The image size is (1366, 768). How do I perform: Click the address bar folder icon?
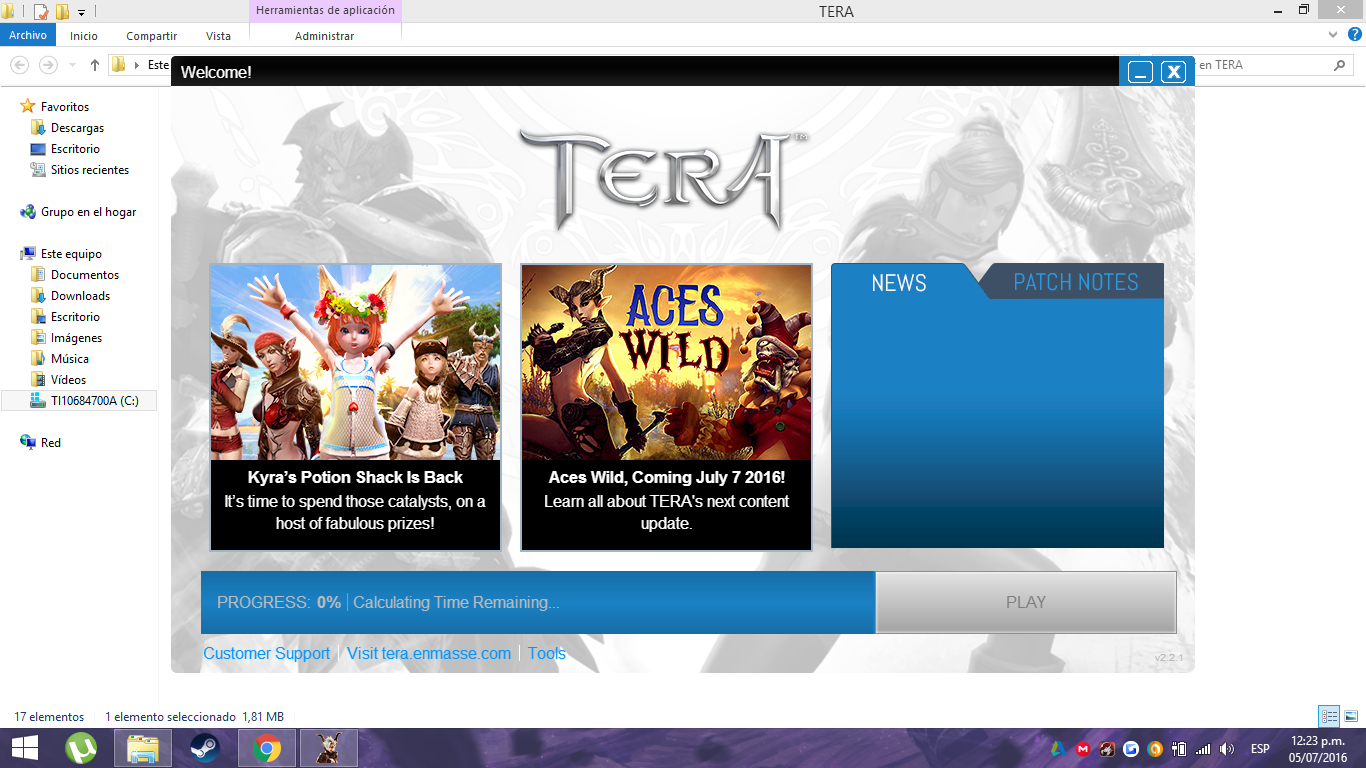[119, 65]
